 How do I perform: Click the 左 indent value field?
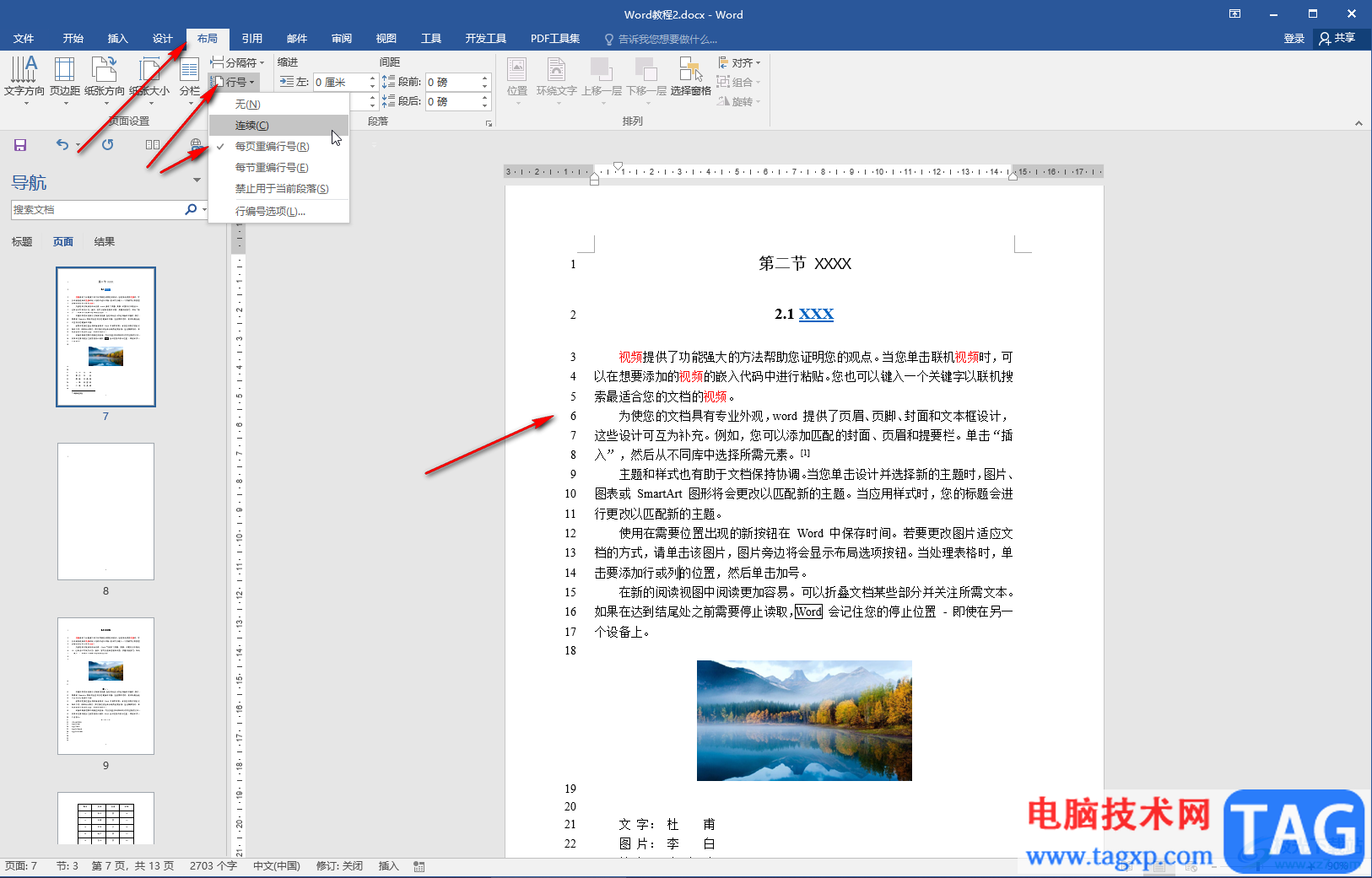[341, 82]
